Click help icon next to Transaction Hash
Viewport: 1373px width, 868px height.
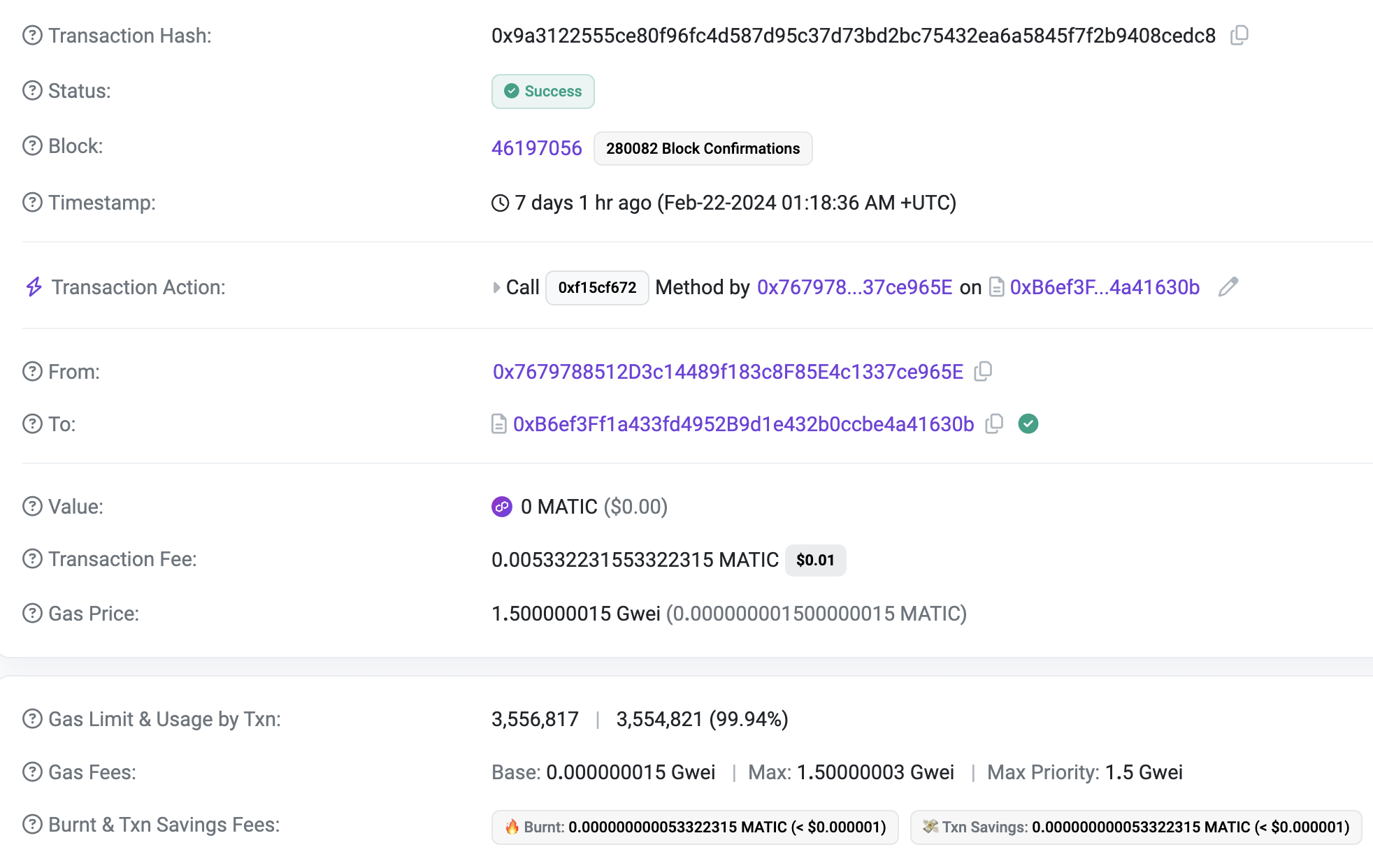[32, 35]
